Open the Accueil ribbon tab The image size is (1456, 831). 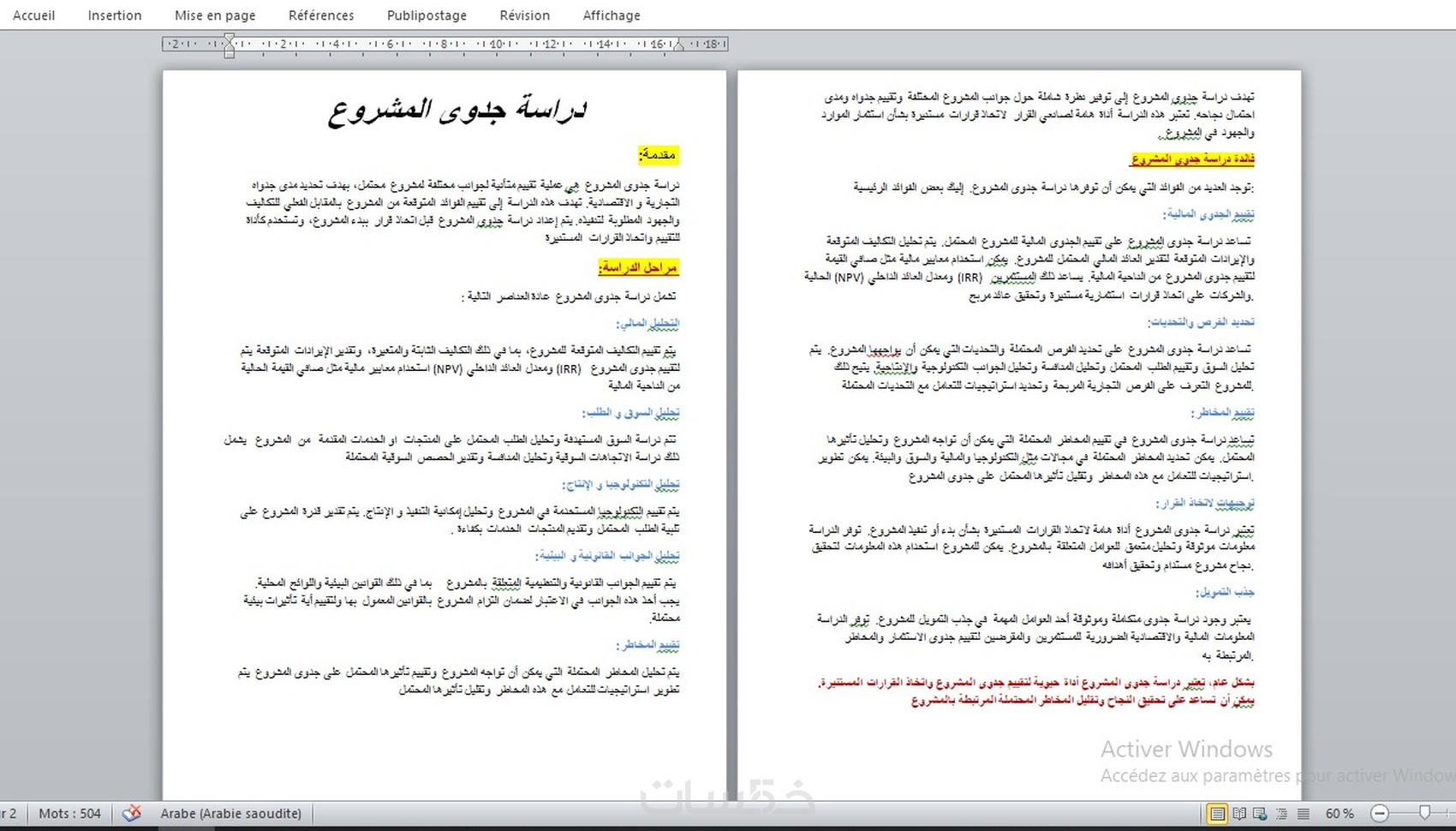(34, 15)
